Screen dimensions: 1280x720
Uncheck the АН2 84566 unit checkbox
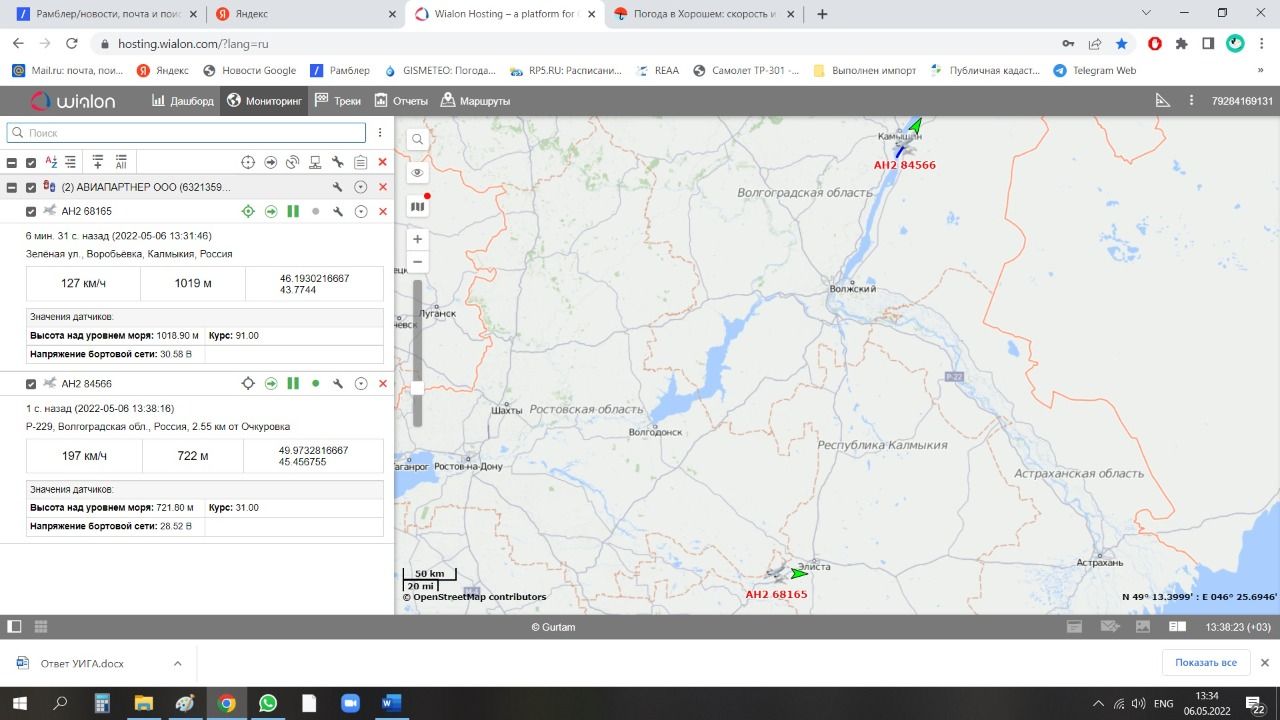pyautogui.click(x=31, y=384)
